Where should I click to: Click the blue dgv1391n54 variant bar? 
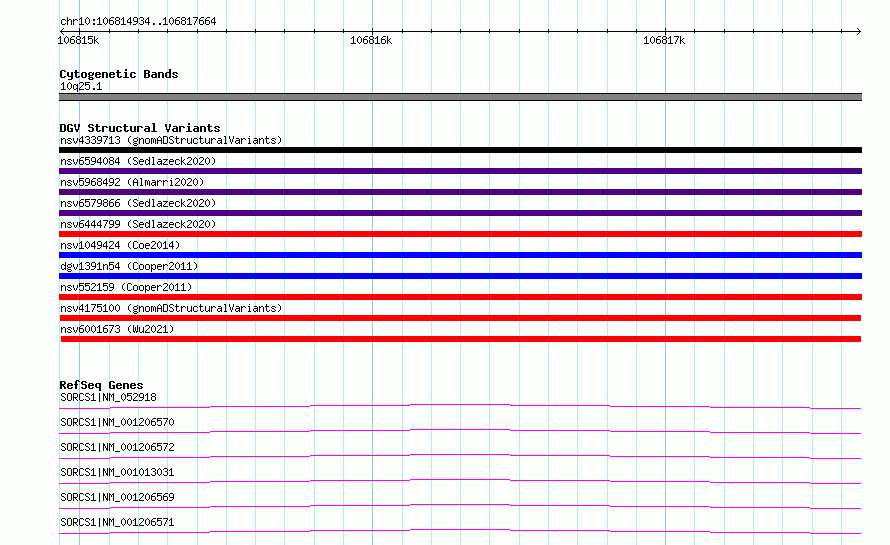tap(460, 276)
